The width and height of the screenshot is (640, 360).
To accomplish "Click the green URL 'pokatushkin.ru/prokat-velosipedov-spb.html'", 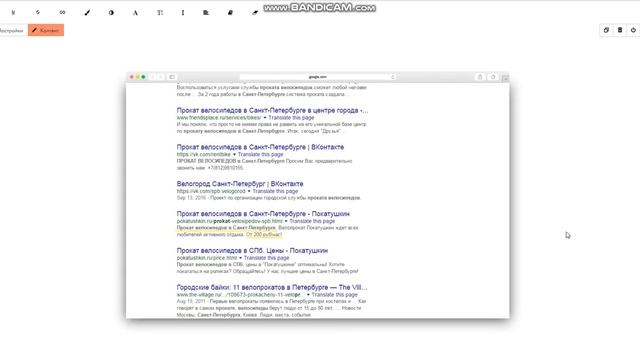I will tap(229, 221).
